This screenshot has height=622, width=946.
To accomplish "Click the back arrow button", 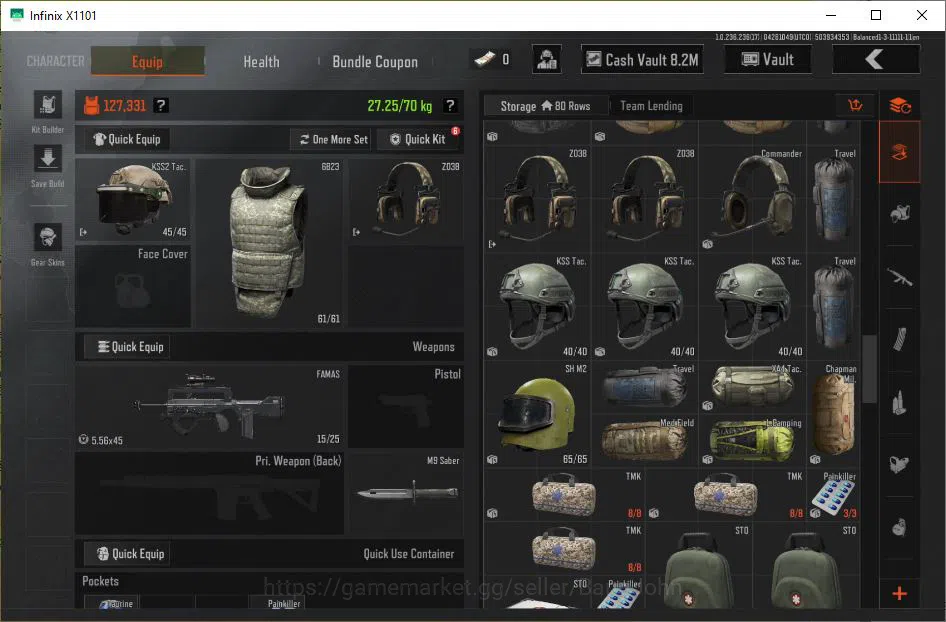I will tap(875, 60).
